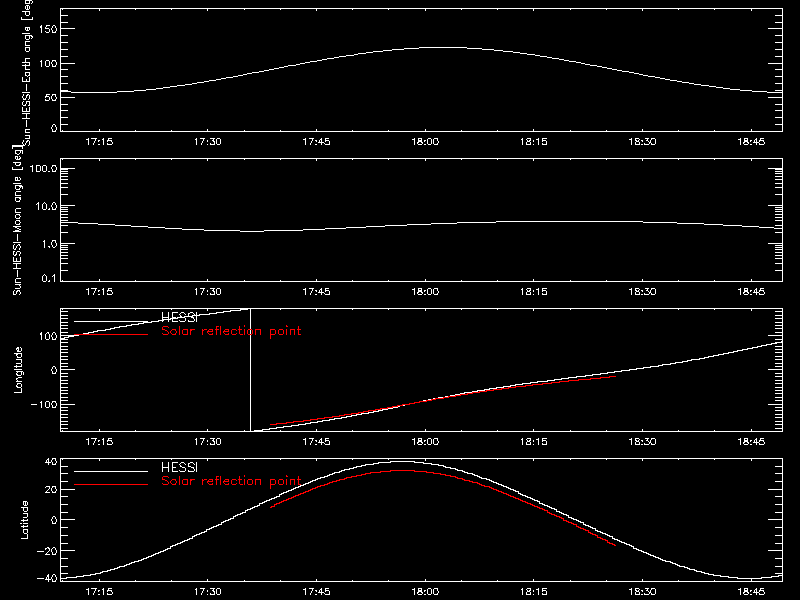
Task: Click the 100.0 value on Moon angle axis
Action: pos(43,168)
